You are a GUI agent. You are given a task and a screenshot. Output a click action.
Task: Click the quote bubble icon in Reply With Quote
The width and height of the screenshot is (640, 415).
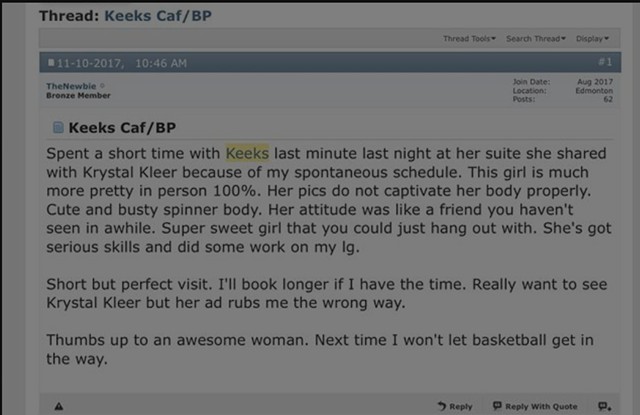(497, 406)
